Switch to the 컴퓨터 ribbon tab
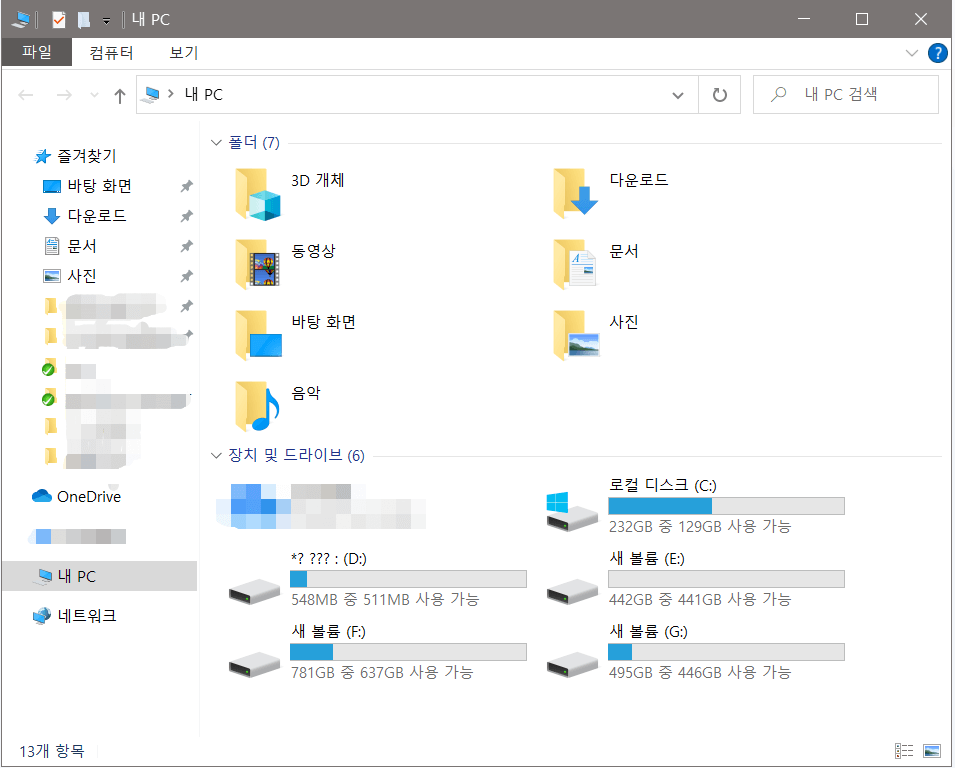 110,53
